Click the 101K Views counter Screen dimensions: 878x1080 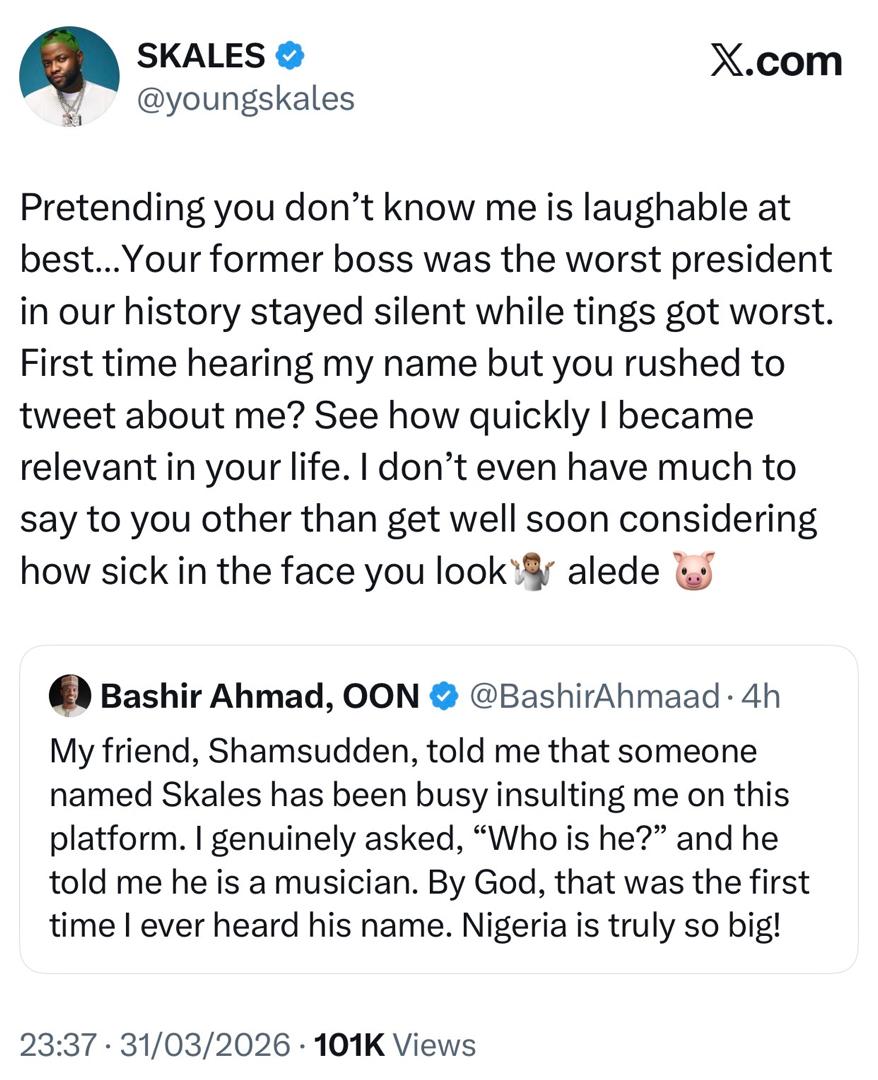pyautogui.click(x=394, y=1046)
